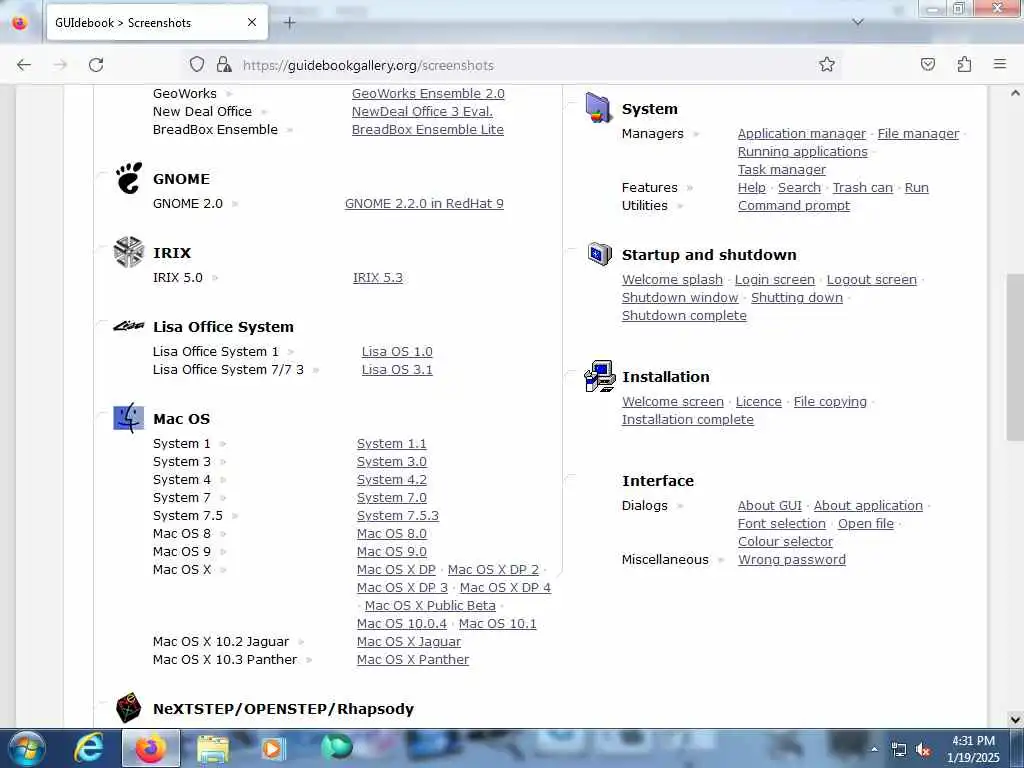Open the Licence link under Installation
Screen dimensions: 1024x768
[758, 402]
